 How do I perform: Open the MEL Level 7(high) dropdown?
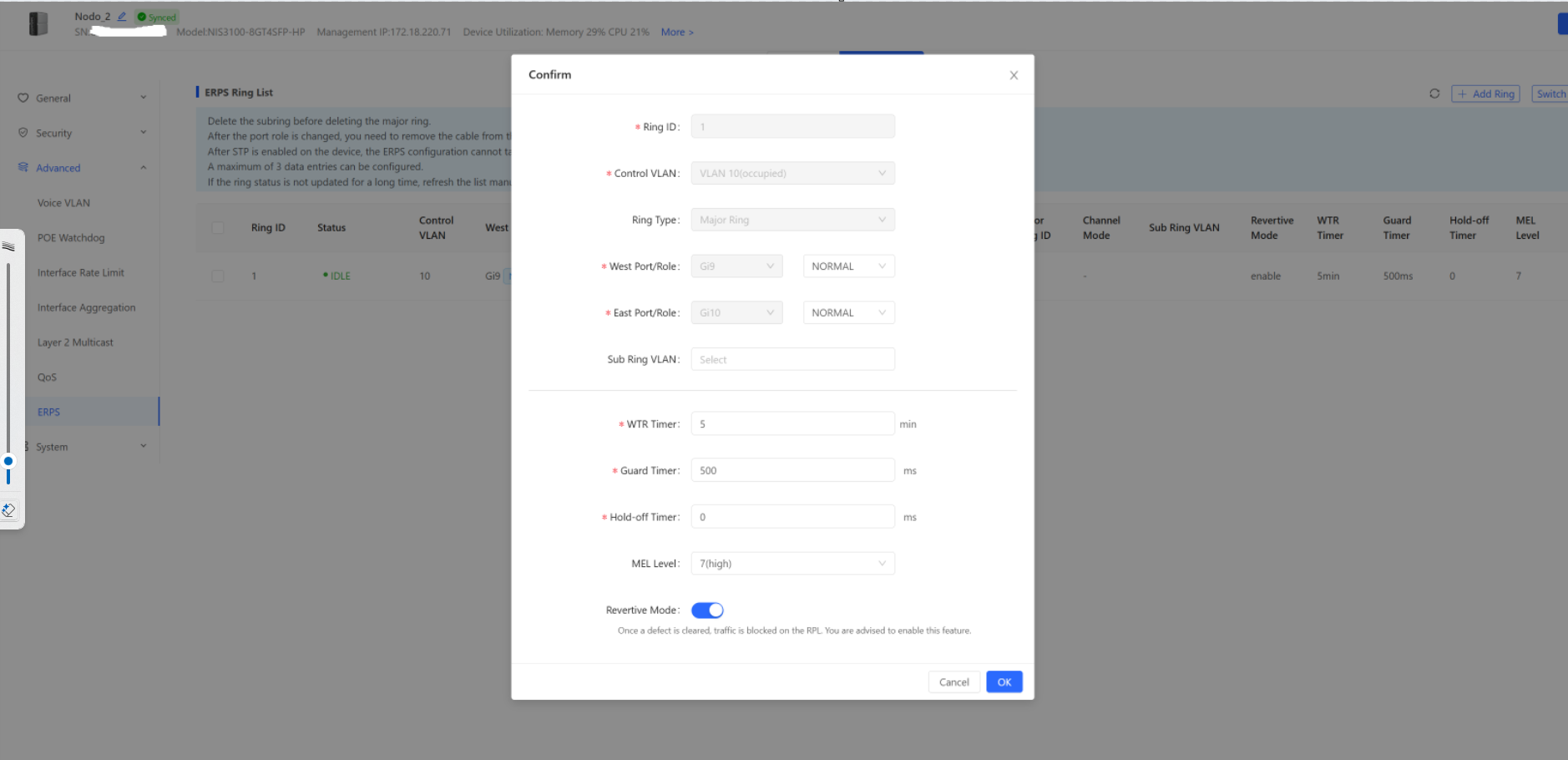(792, 564)
